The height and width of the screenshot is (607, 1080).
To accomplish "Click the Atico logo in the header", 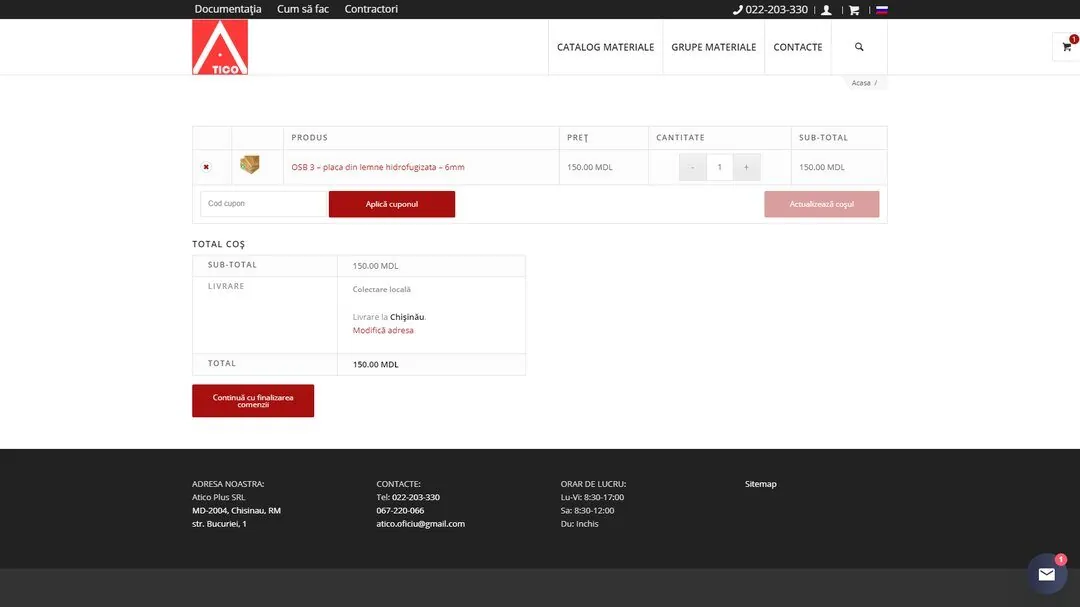I will 220,47.
